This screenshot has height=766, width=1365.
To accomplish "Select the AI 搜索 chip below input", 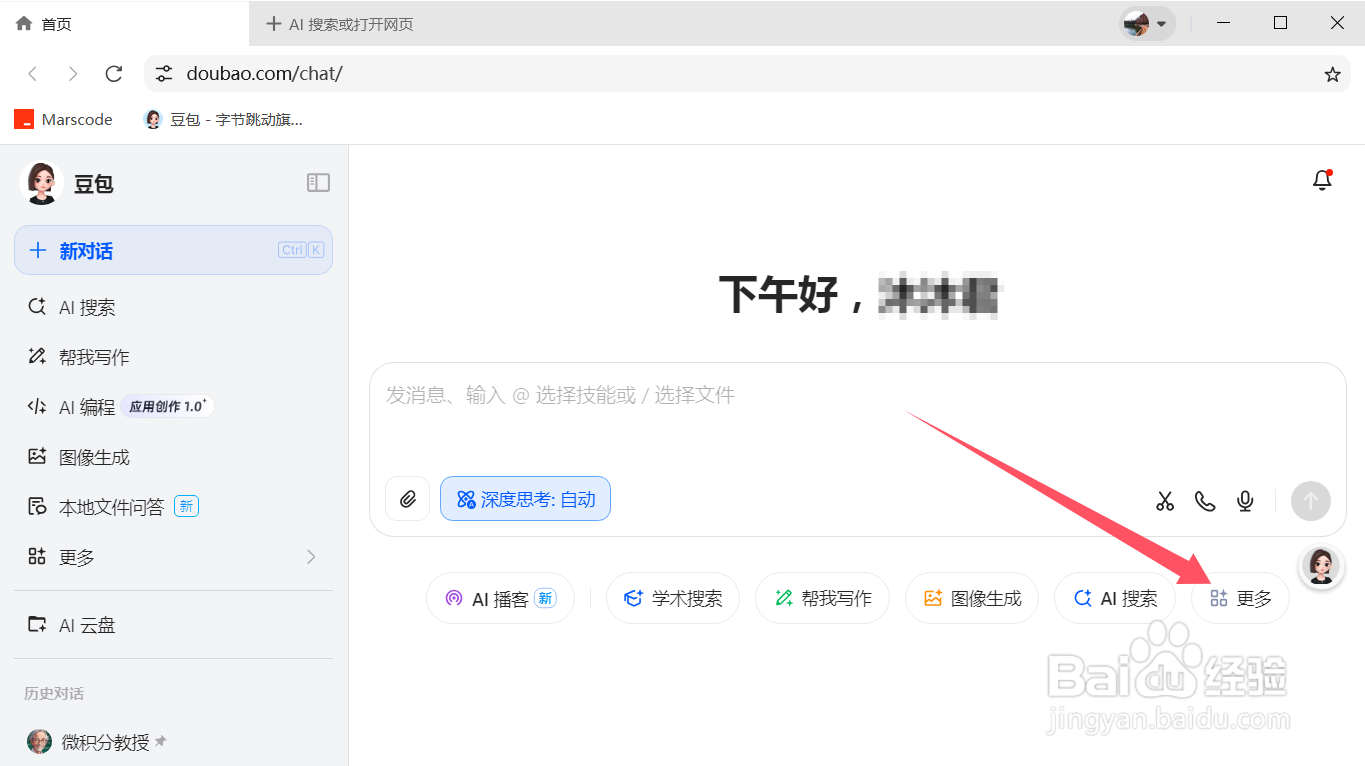I will (x=1114, y=598).
